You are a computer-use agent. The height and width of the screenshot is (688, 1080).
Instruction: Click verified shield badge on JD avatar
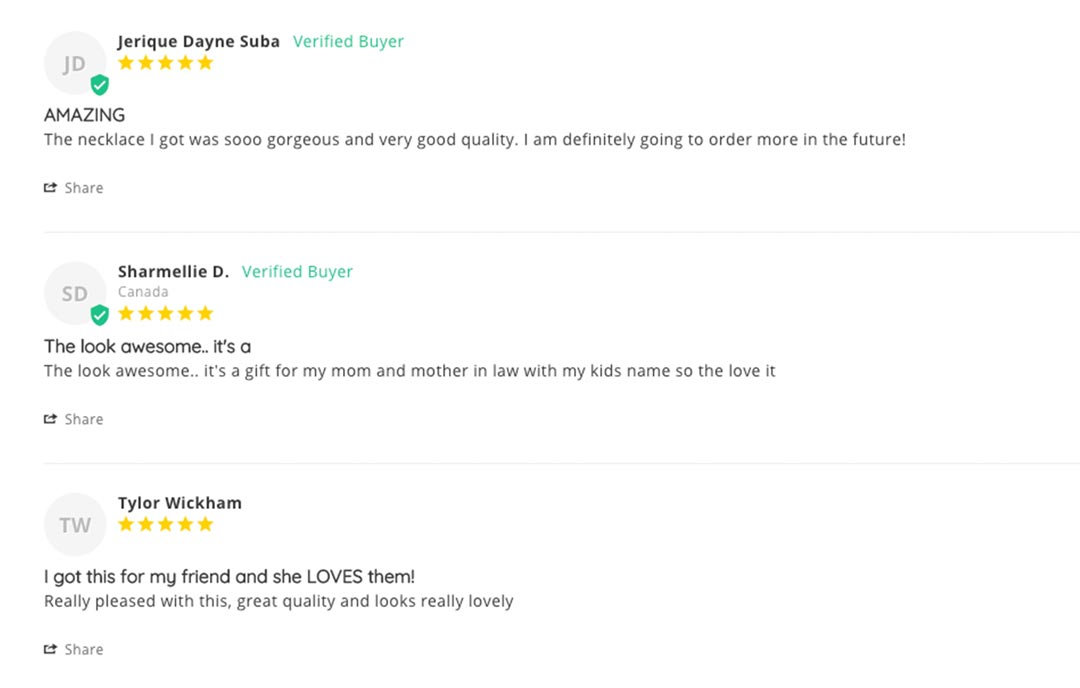point(100,85)
